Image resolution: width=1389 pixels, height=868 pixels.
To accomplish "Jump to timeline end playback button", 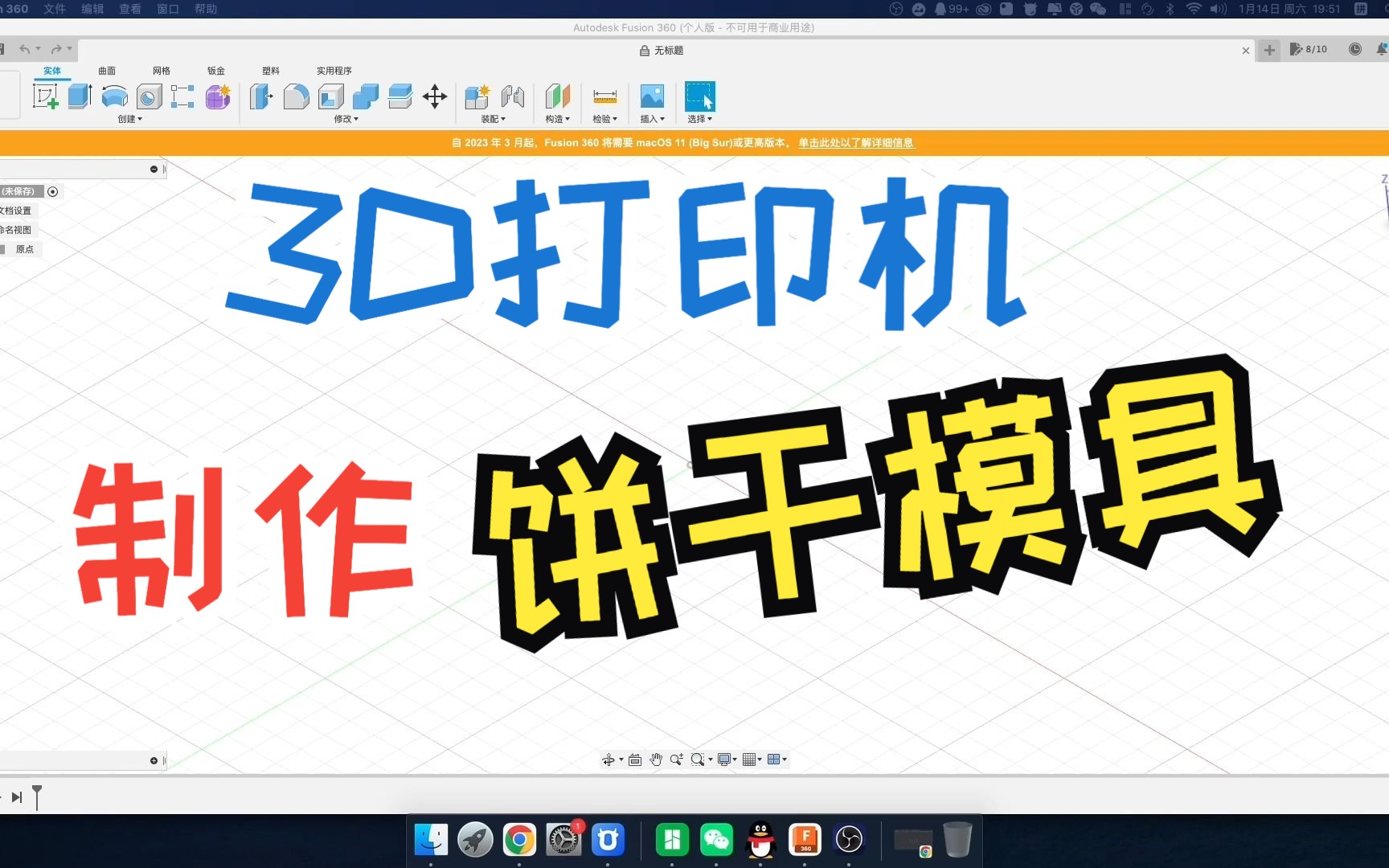I will [17, 797].
